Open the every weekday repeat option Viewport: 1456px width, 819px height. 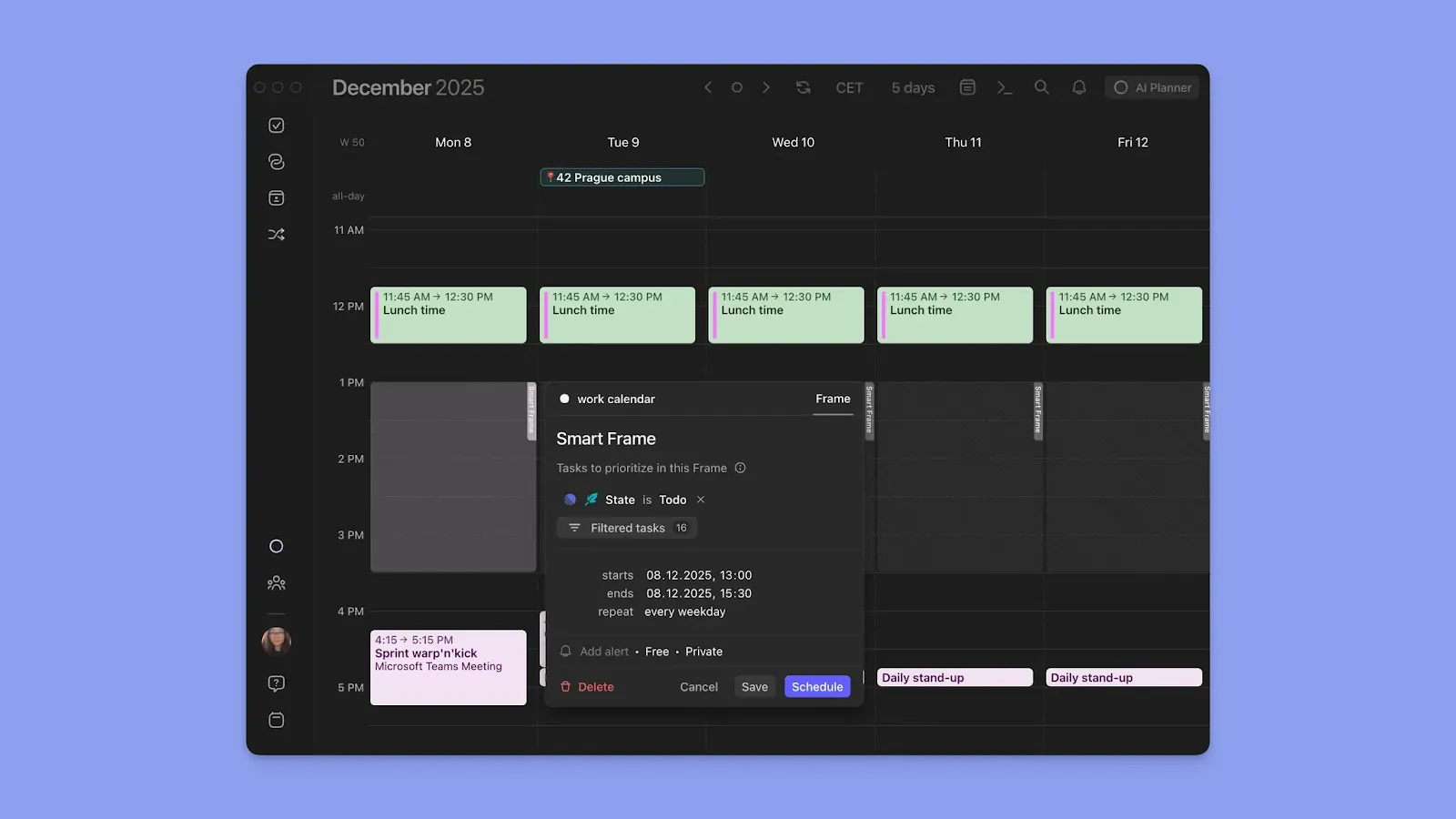tap(684, 612)
